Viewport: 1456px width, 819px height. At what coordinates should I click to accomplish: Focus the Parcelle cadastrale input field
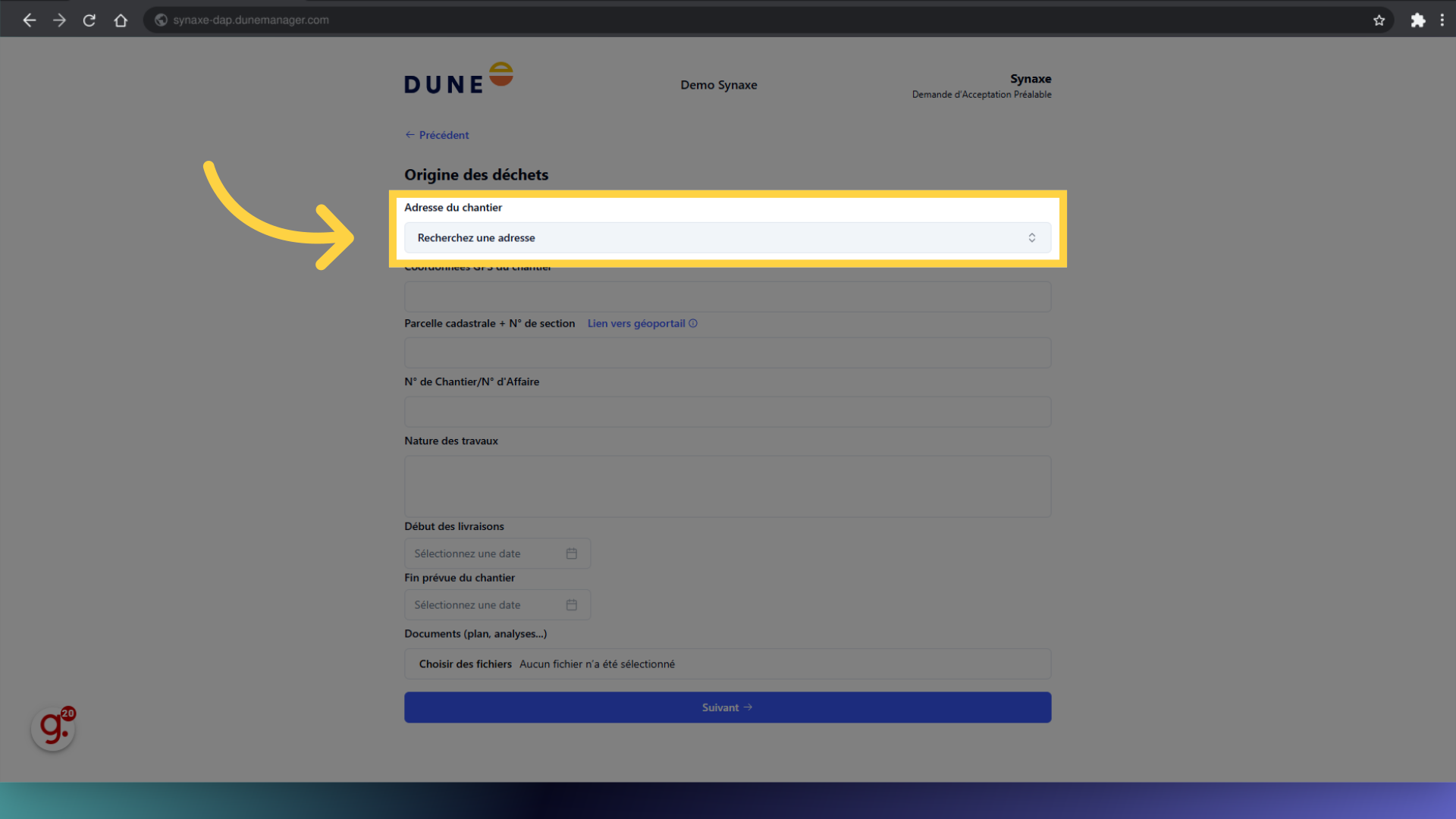727,353
